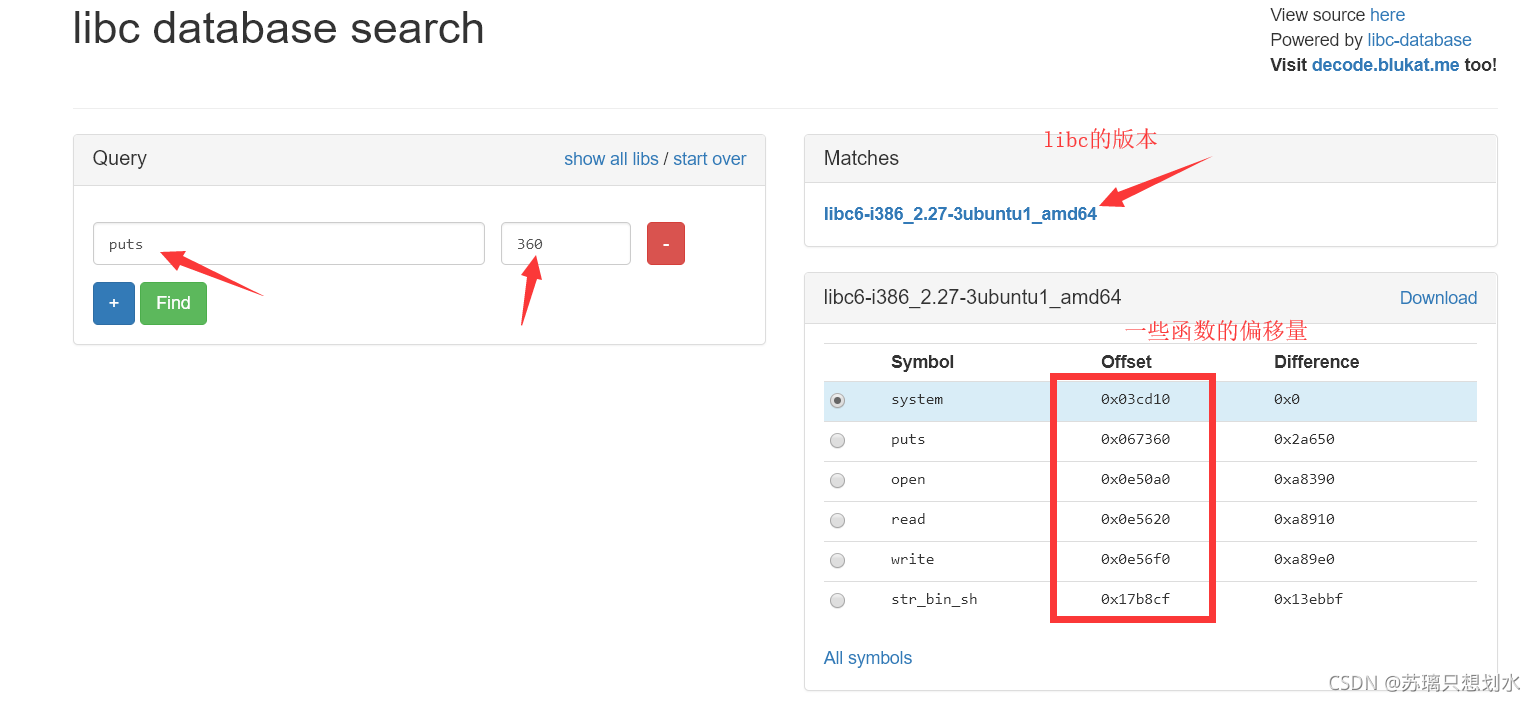This screenshot has width=1536, height=701.
Task: Open the libc-database link
Action: pos(1419,40)
